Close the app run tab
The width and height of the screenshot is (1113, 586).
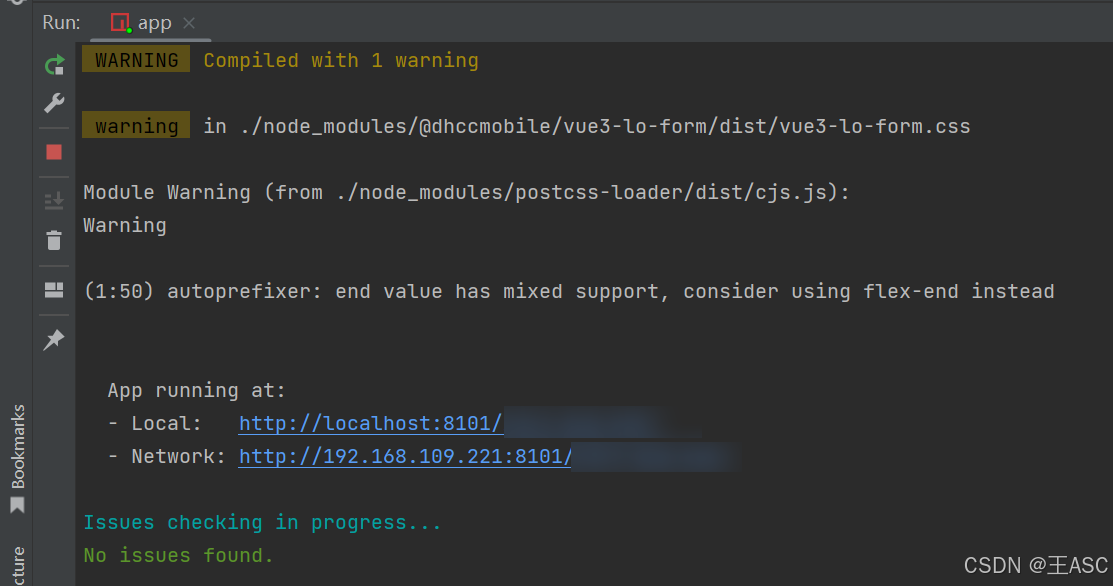coord(190,22)
